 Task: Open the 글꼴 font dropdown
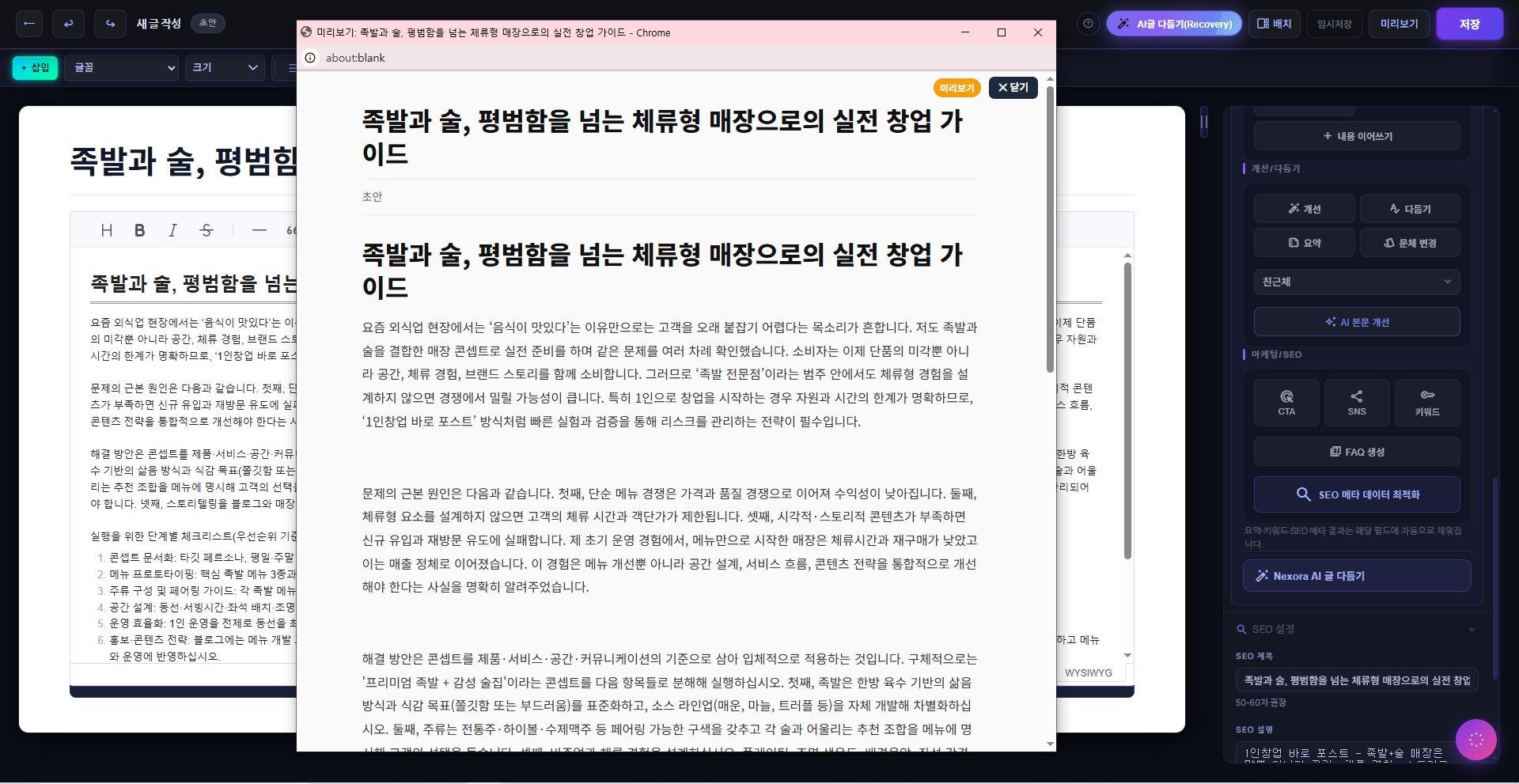click(x=123, y=68)
